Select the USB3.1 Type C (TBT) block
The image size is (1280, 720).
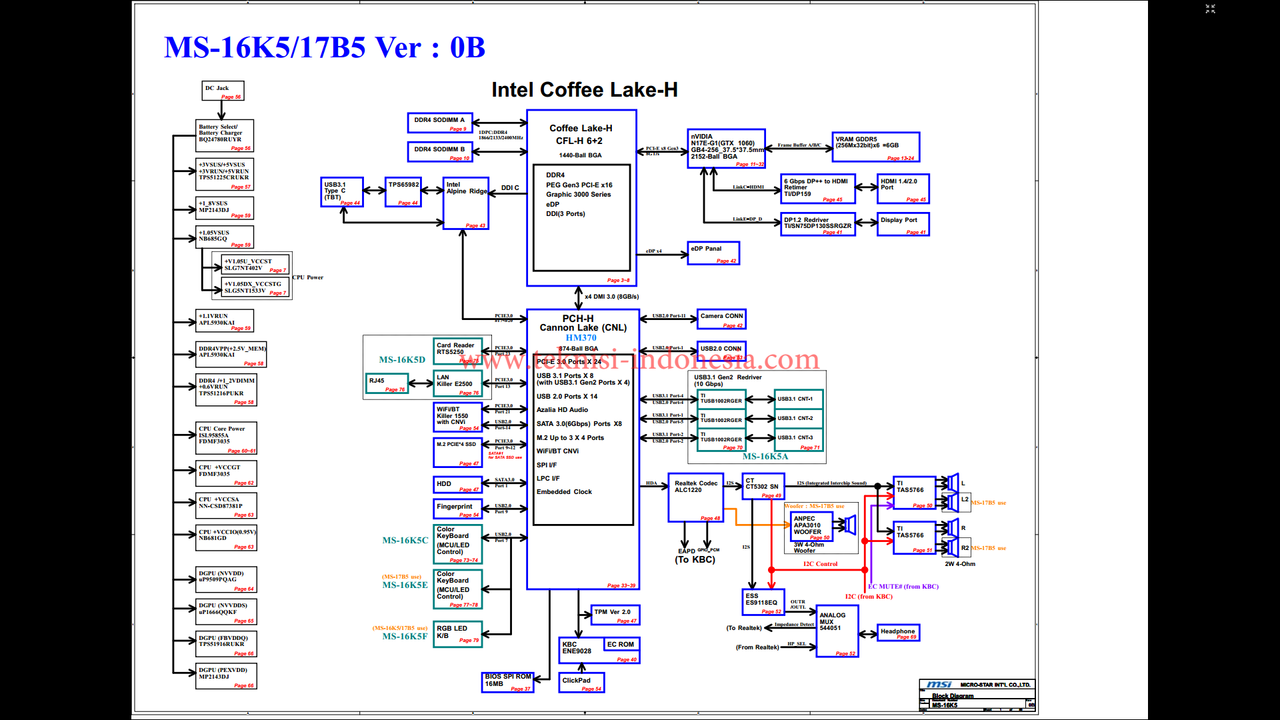click(342, 192)
